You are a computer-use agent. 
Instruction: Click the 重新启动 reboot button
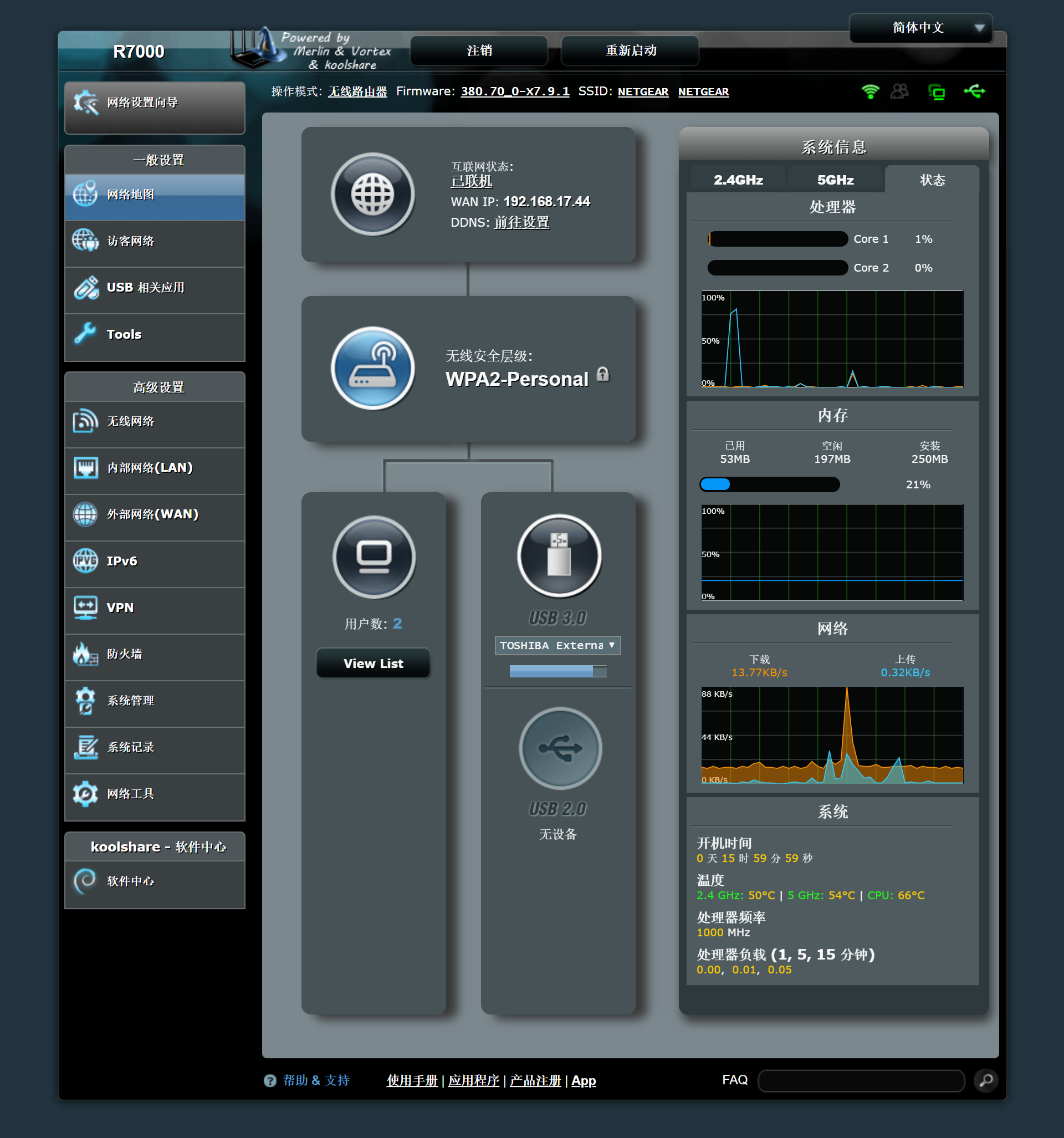pyautogui.click(x=630, y=50)
